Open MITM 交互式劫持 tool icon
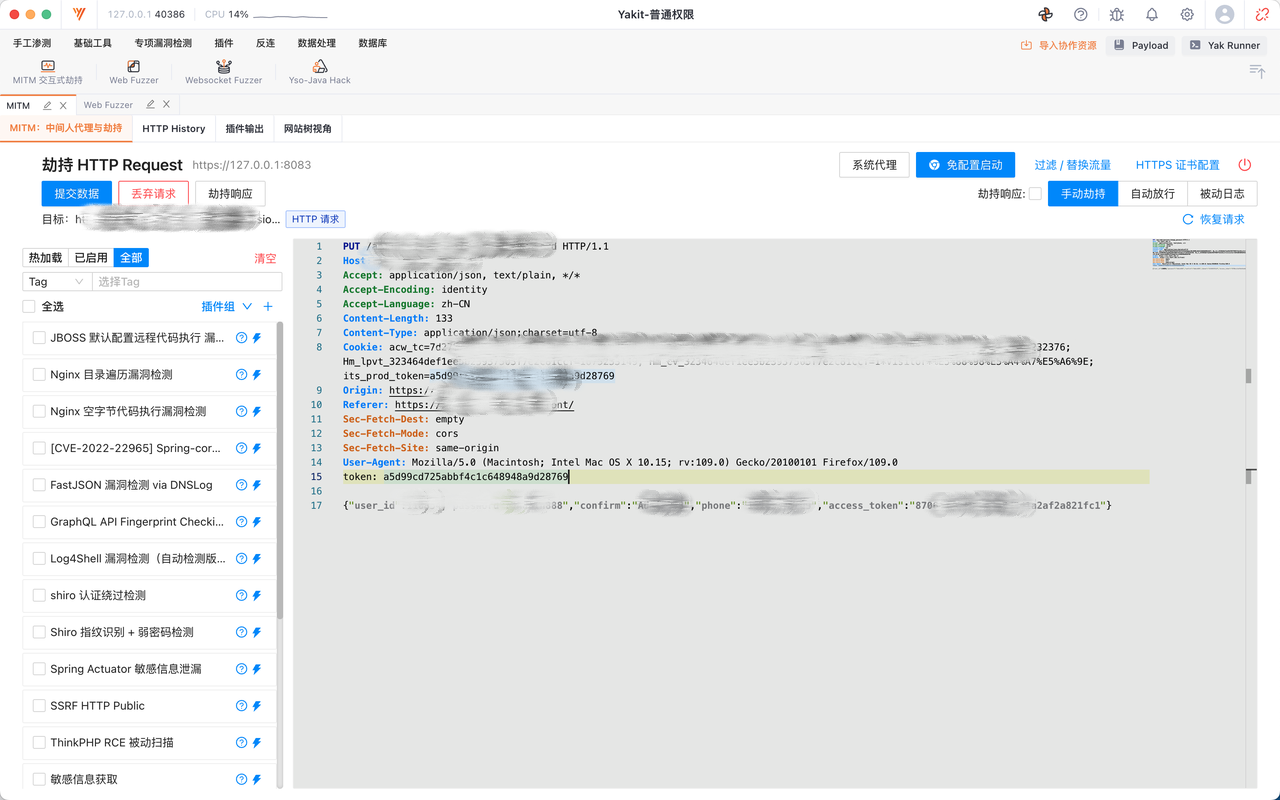Viewport: 1280px width, 800px height. (x=48, y=66)
